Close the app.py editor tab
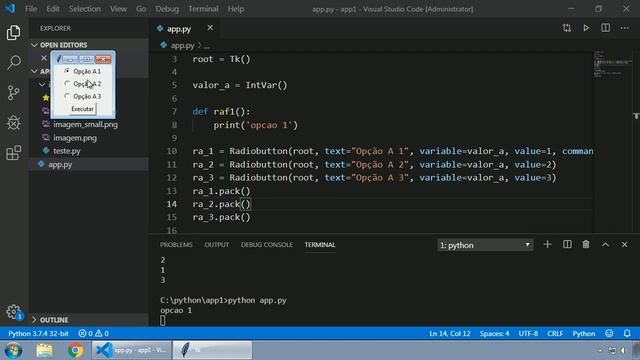Image resolution: width=640 pixels, height=360 pixels. click(x=210, y=28)
